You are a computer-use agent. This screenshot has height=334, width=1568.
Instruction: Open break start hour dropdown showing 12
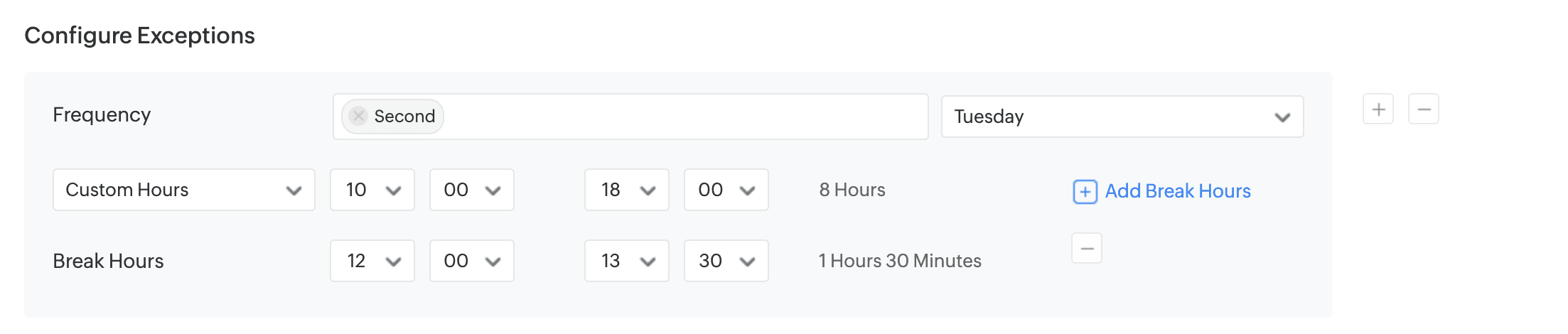coord(372,261)
